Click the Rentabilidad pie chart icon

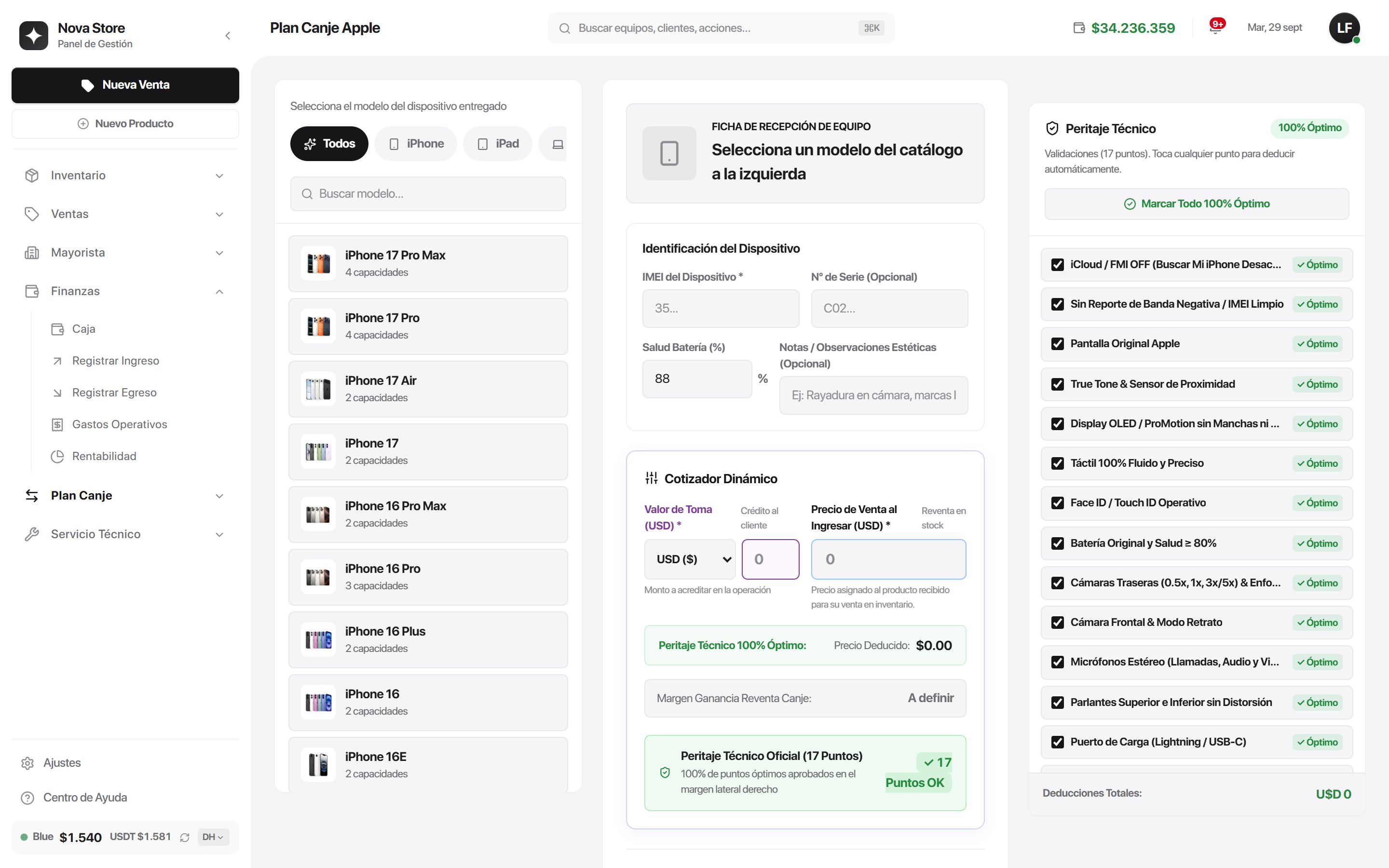tap(57, 456)
